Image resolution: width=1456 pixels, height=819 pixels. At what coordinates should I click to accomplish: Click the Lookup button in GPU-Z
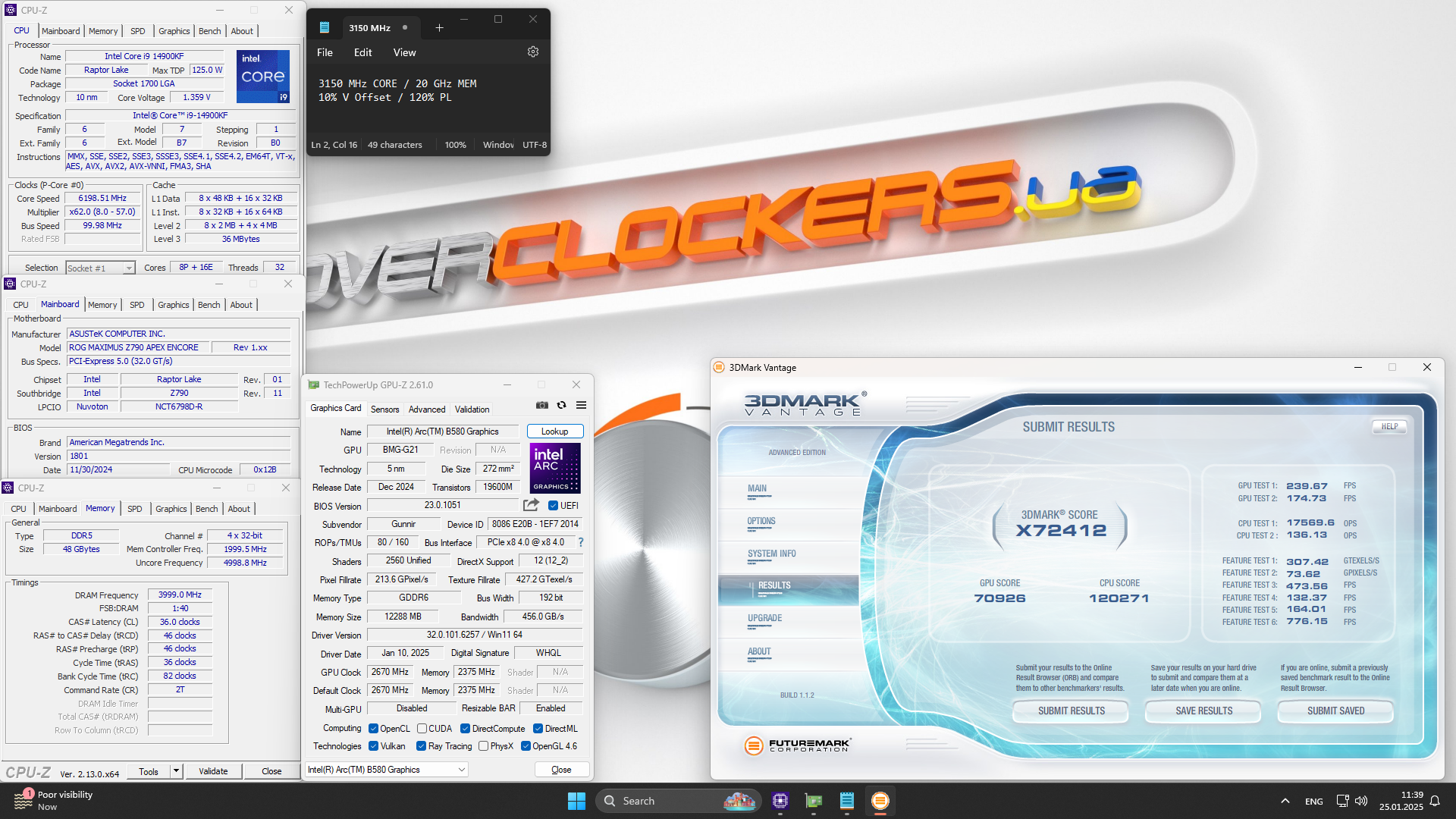pos(555,431)
